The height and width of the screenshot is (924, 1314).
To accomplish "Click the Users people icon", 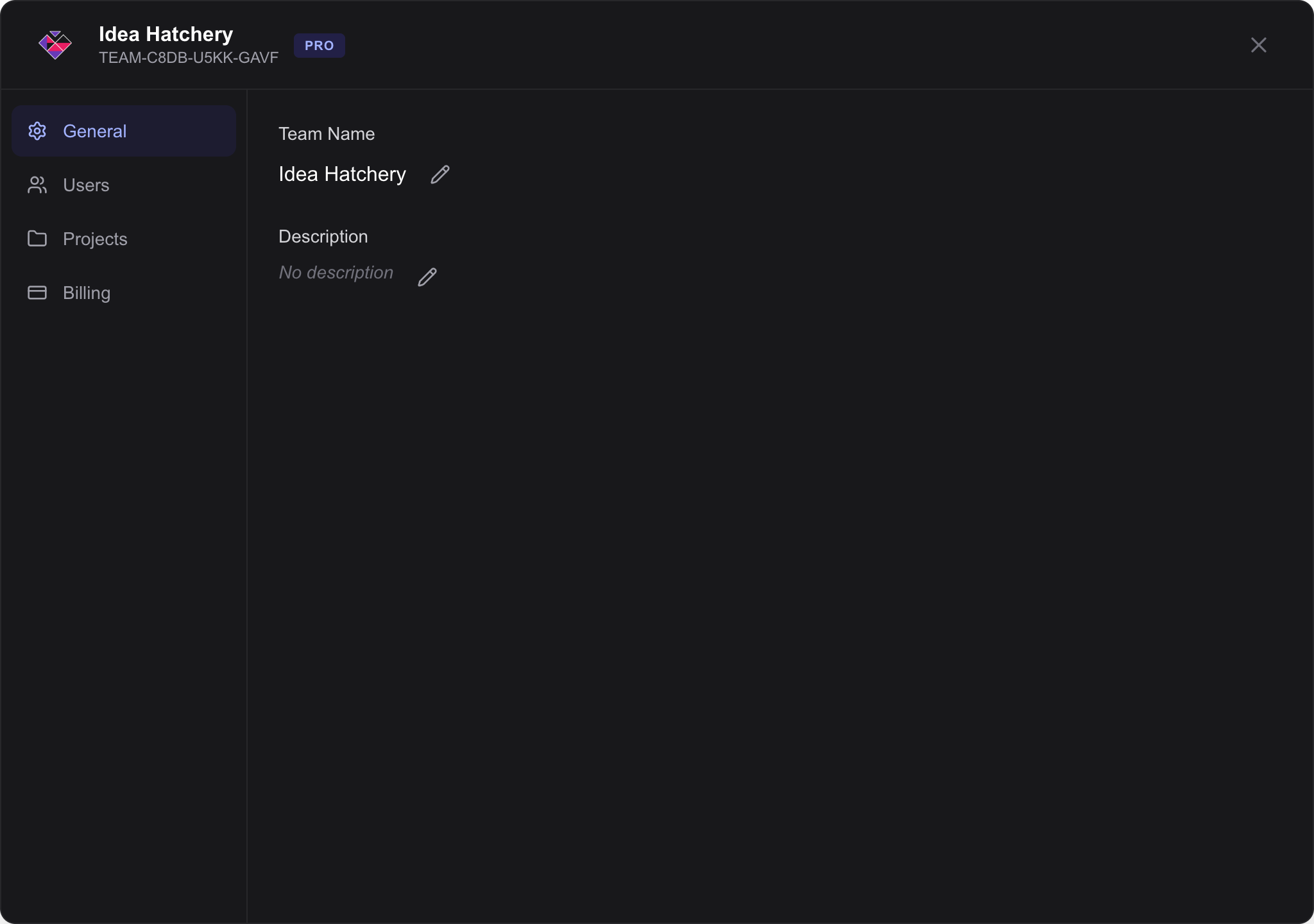I will click(37, 185).
